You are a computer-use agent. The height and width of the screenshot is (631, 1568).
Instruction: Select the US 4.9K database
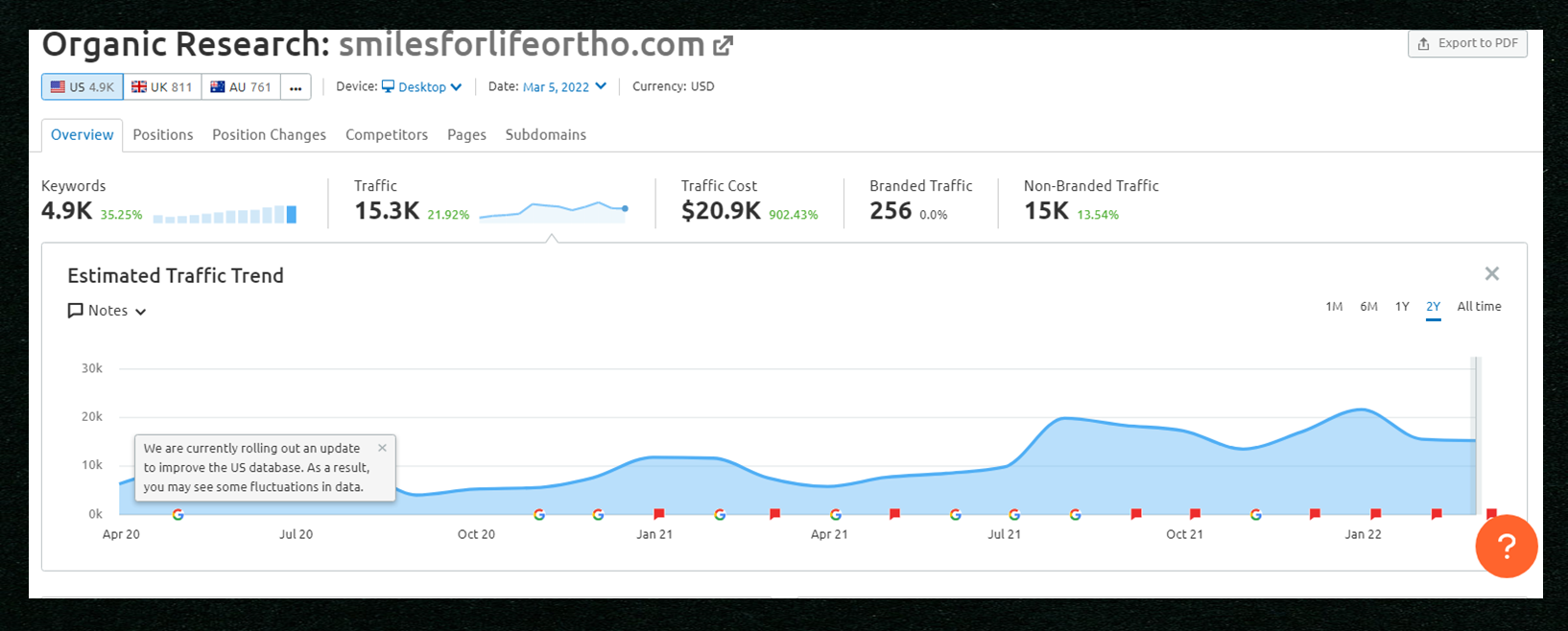pyautogui.click(x=83, y=86)
